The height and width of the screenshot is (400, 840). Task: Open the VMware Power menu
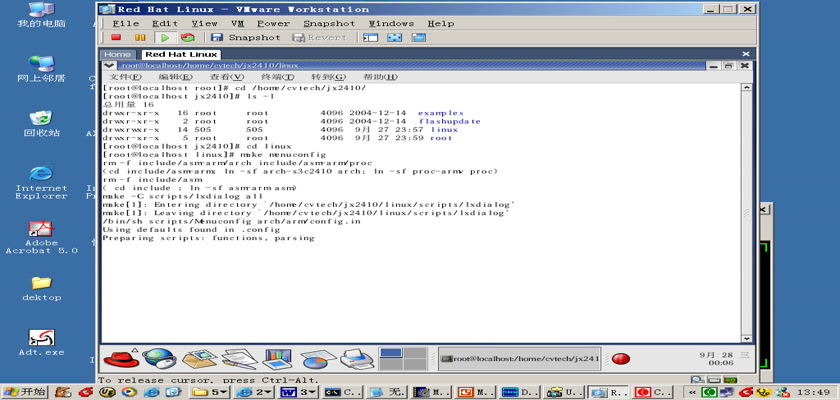tap(272, 23)
